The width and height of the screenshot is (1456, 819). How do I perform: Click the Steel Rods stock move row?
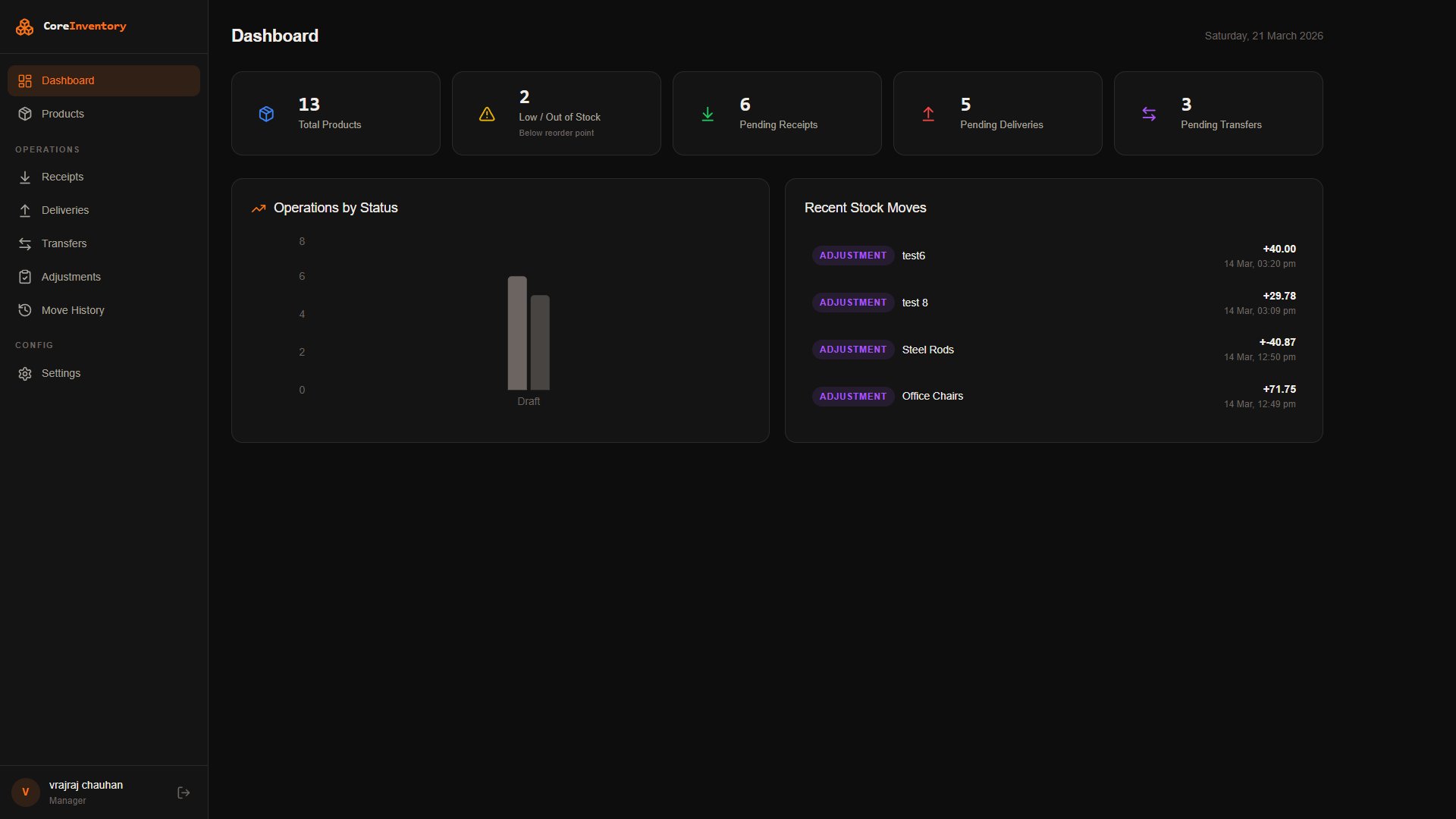(1053, 350)
